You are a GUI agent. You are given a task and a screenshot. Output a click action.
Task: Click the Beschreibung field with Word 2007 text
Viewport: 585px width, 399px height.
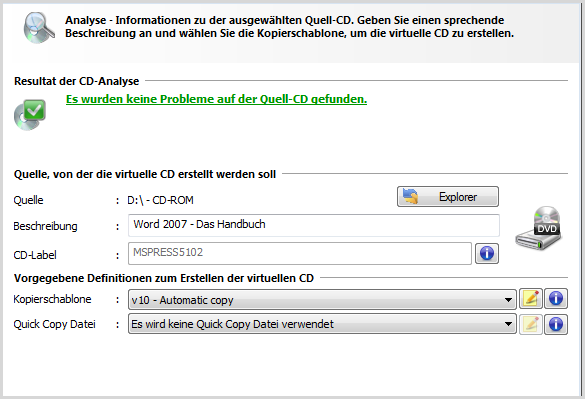tap(313, 225)
